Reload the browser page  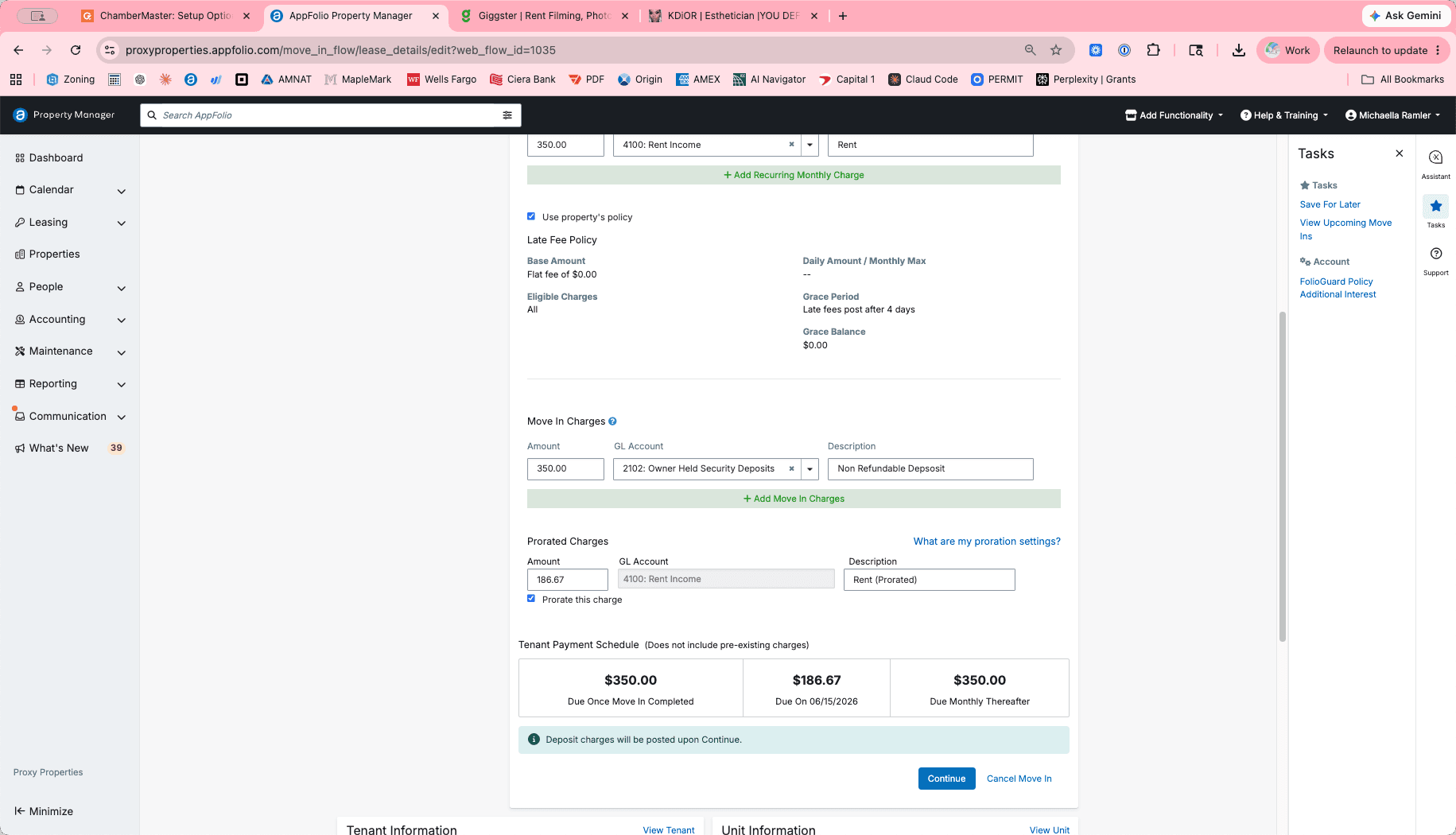point(76,50)
